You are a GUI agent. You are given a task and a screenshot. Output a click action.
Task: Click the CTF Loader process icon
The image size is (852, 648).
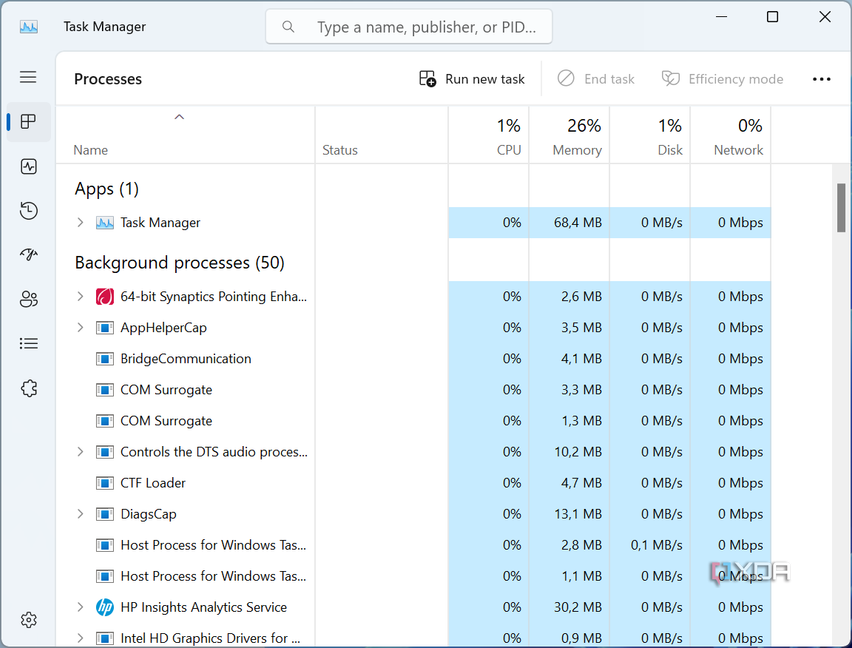pos(105,483)
